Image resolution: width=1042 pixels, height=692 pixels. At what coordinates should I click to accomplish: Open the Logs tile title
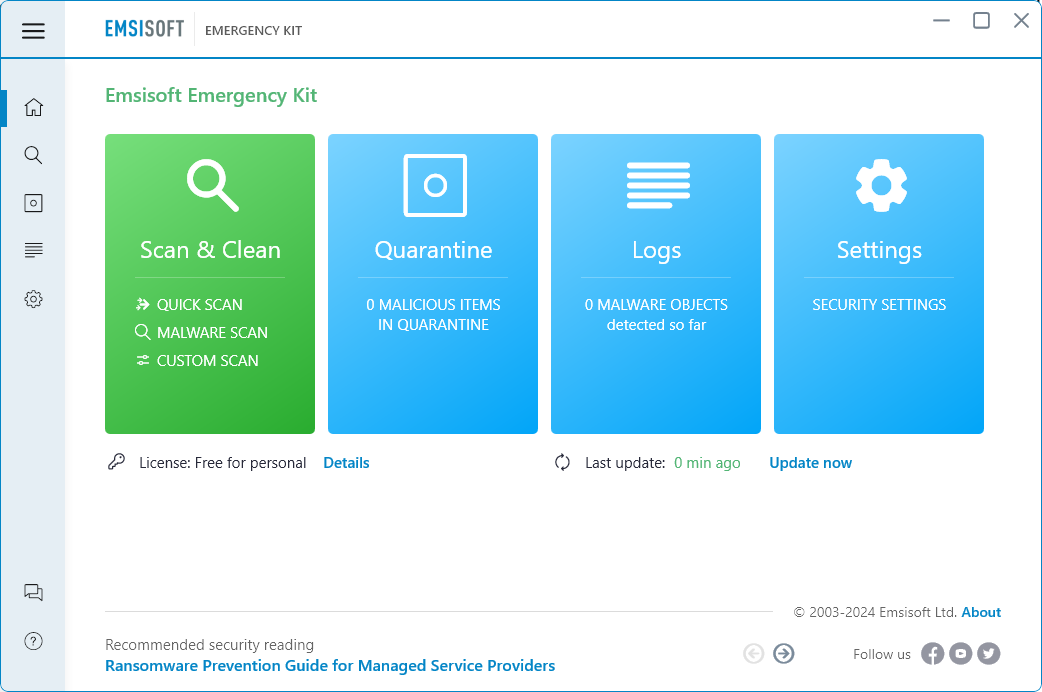[657, 251]
